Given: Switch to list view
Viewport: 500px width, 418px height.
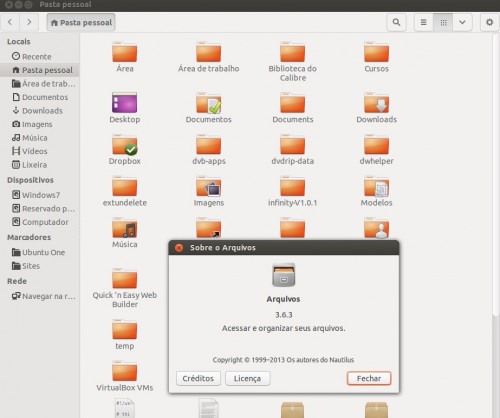Looking at the screenshot, I should pos(424,22).
